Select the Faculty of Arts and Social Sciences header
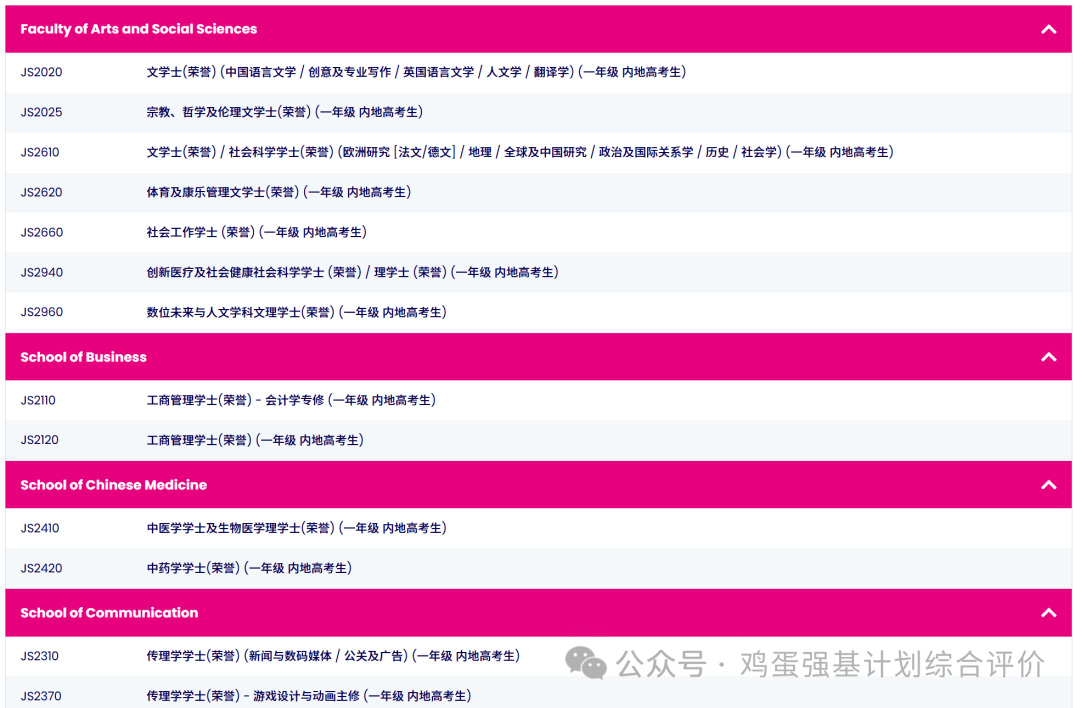 click(138, 29)
